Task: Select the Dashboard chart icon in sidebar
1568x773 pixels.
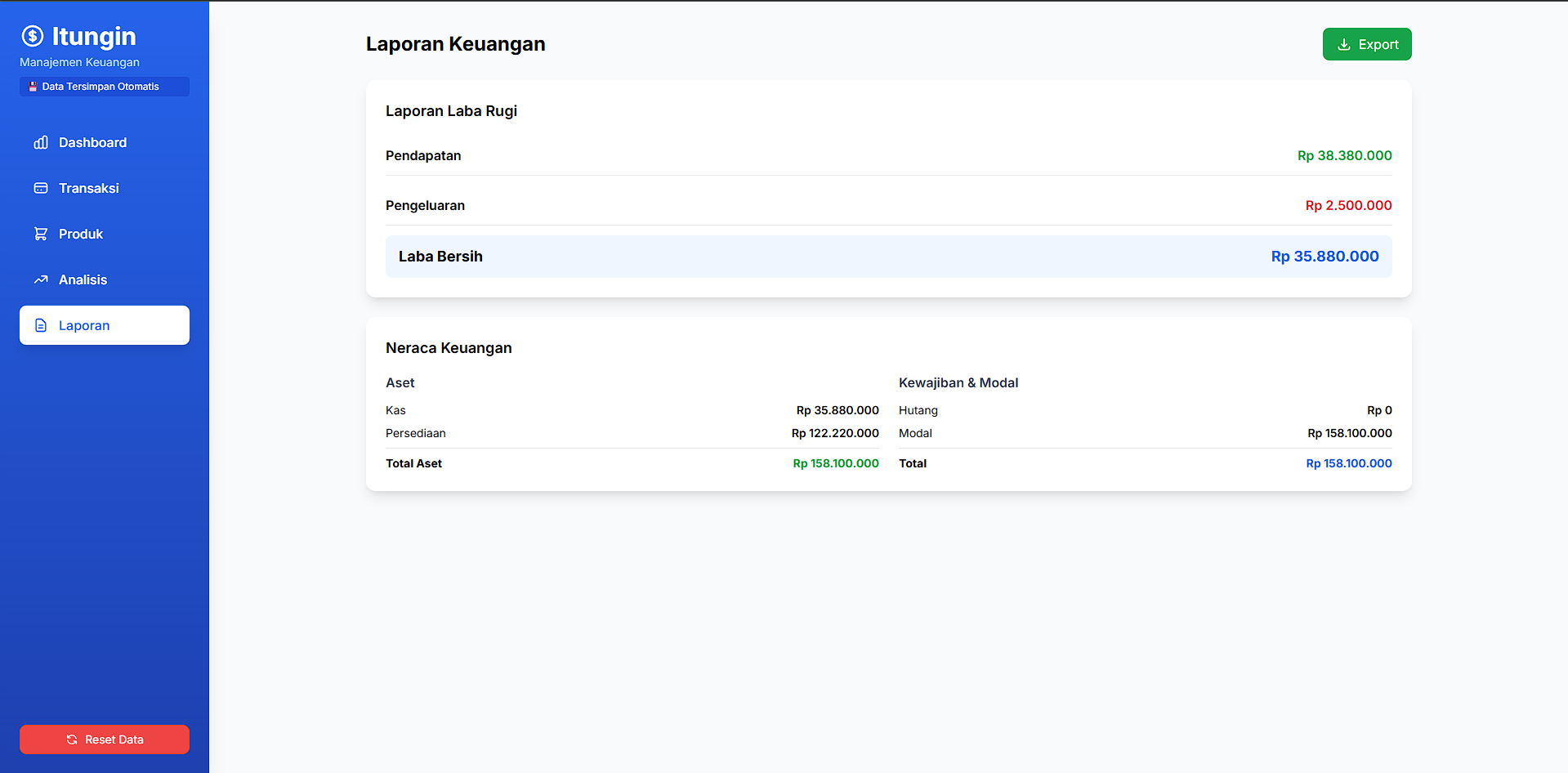Action: click(41, 142)
